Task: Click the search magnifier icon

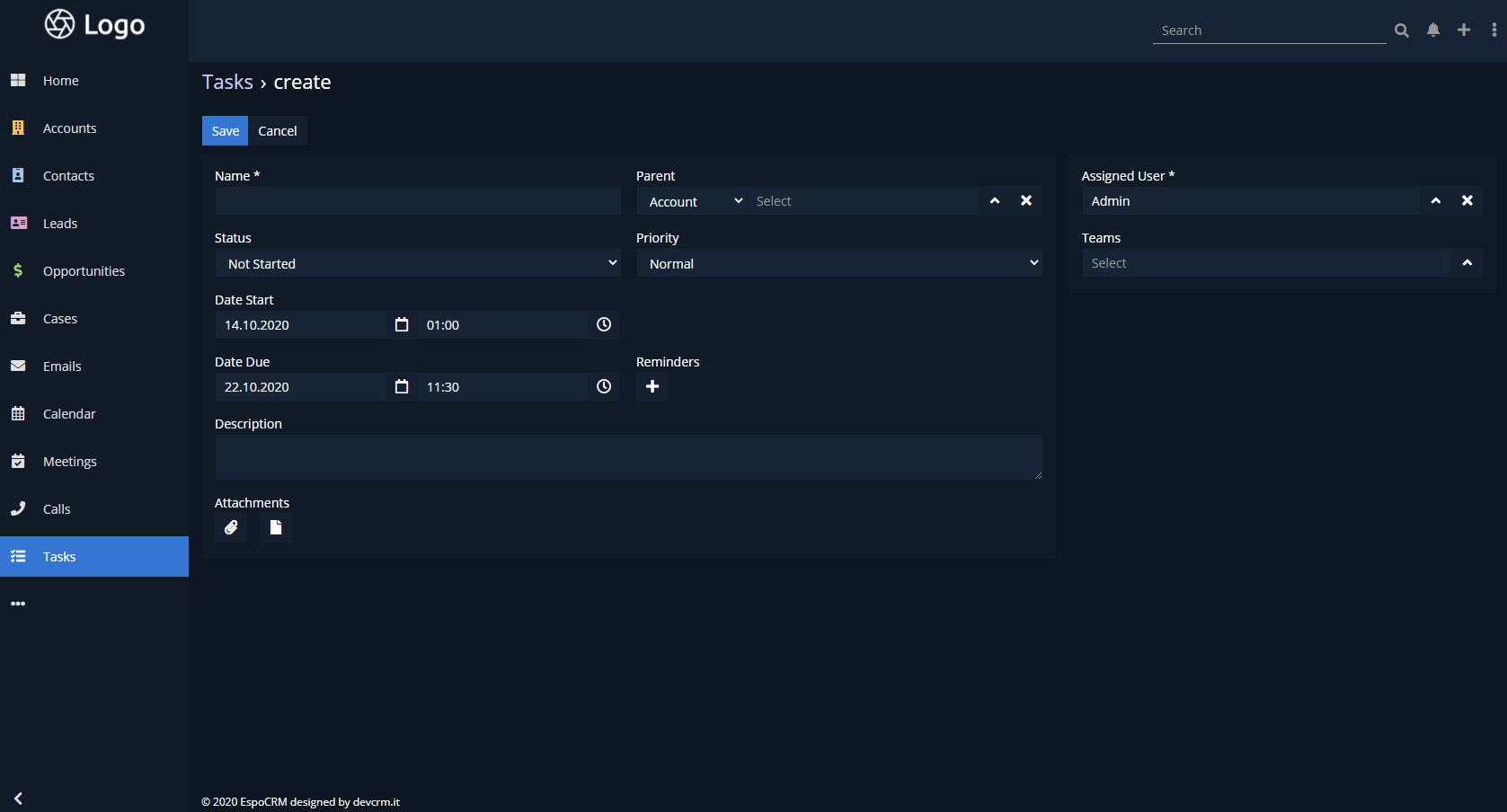Action: (1401, 31)
